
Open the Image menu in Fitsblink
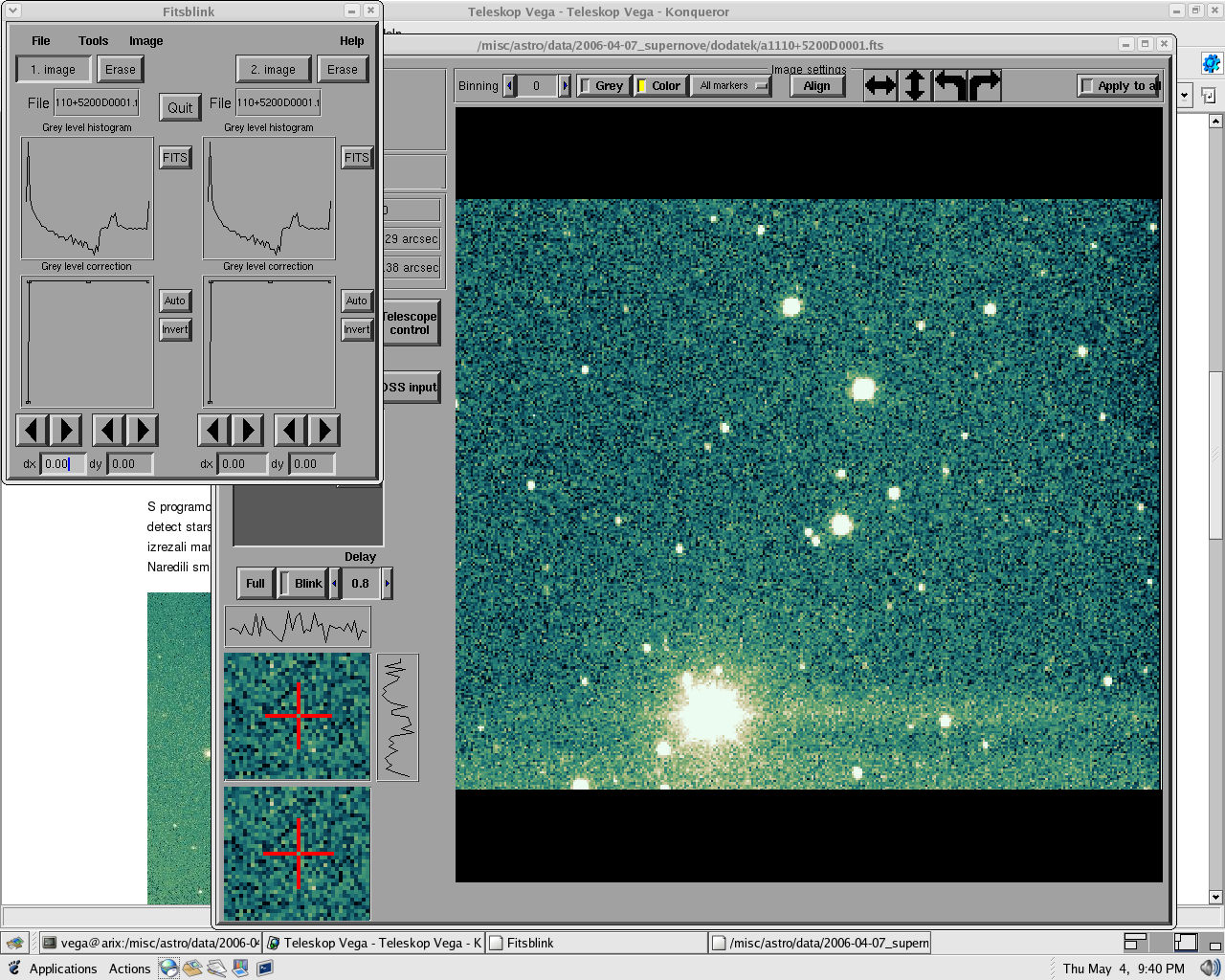pyautogui.click(x=145, y=41)
